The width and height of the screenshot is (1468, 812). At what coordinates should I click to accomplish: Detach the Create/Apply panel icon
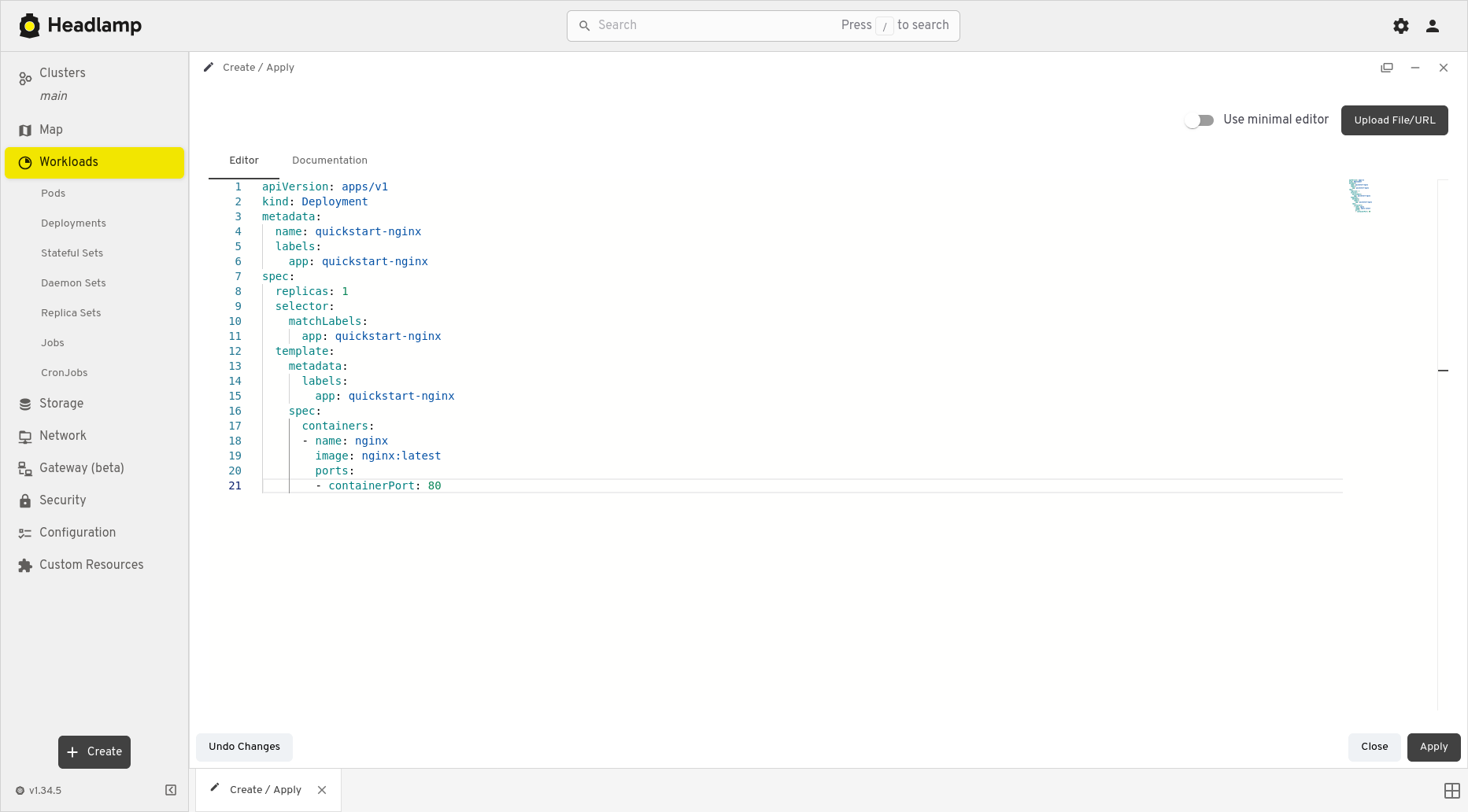point(1387,68)
